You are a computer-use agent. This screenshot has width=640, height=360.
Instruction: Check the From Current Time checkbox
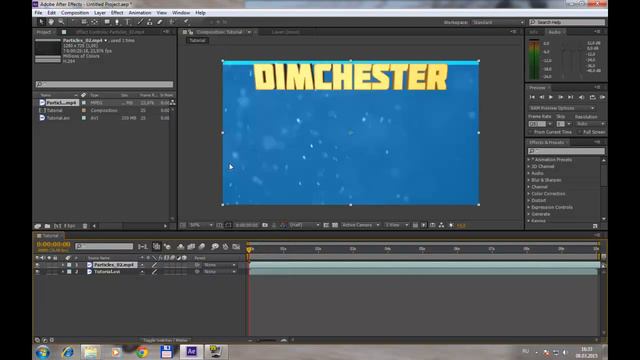(531, 132)
